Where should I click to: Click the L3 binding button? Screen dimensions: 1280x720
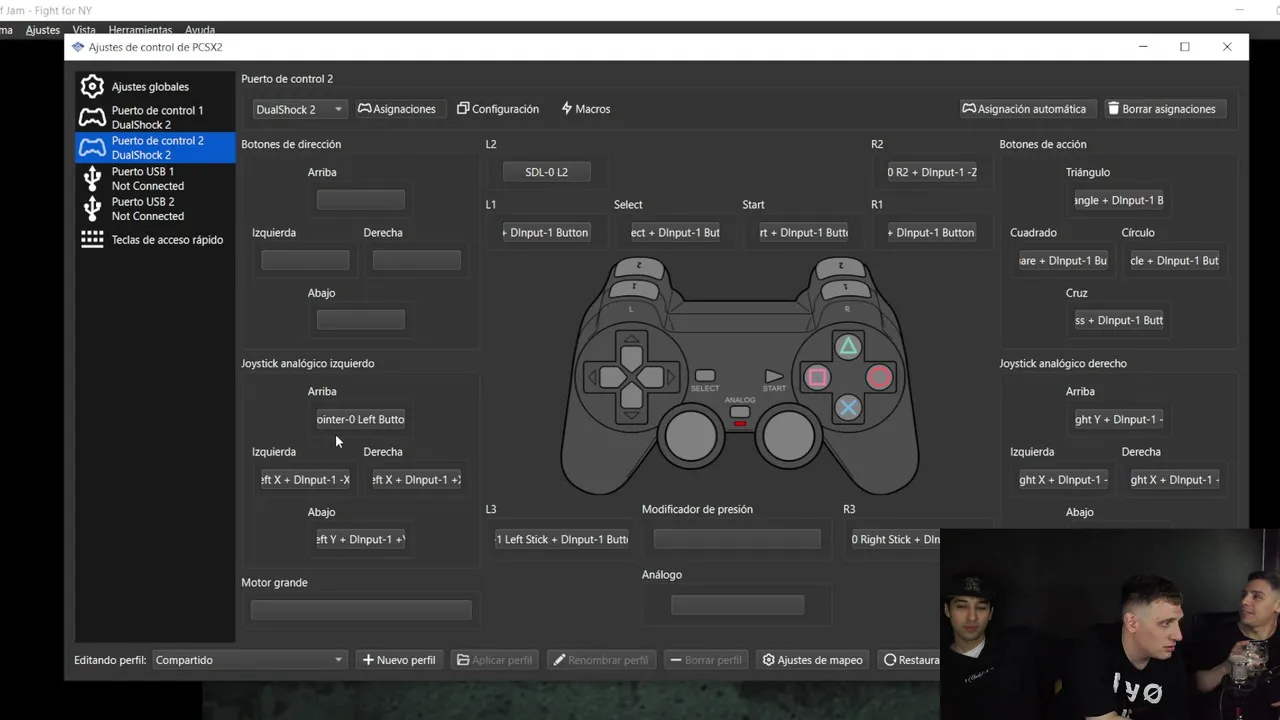(x=561, y=539)
